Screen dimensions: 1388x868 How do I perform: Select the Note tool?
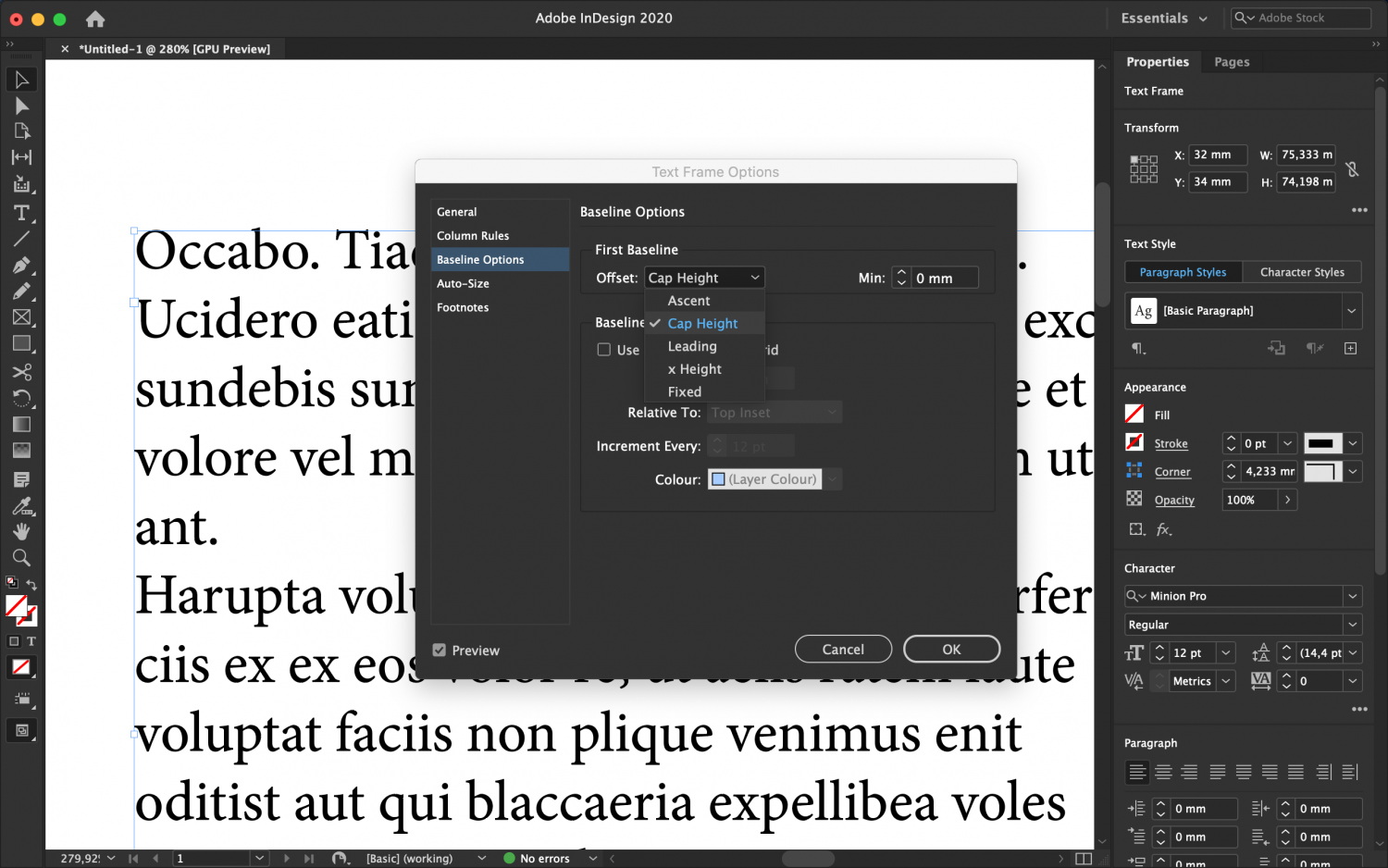[x=21, y=479]
